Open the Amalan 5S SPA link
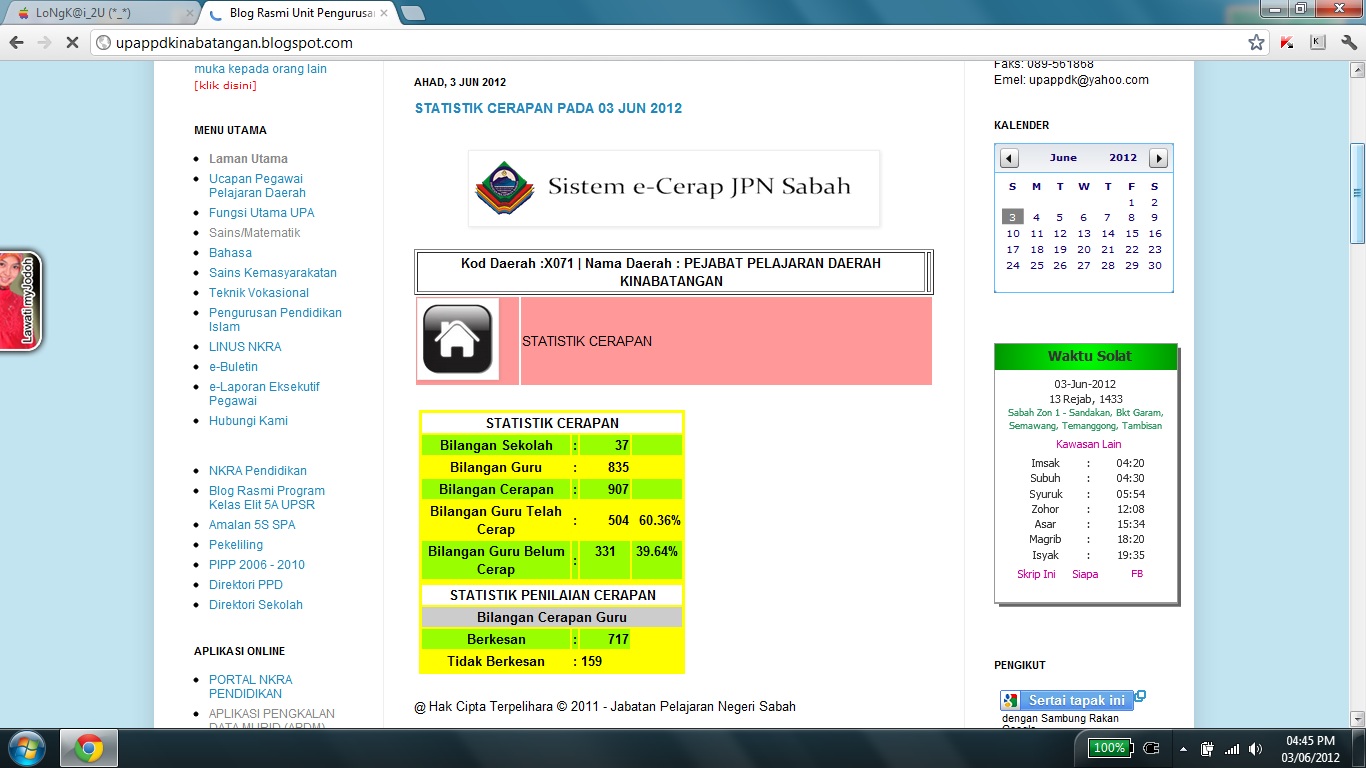The image size is (1366, 768). point(252,524)
